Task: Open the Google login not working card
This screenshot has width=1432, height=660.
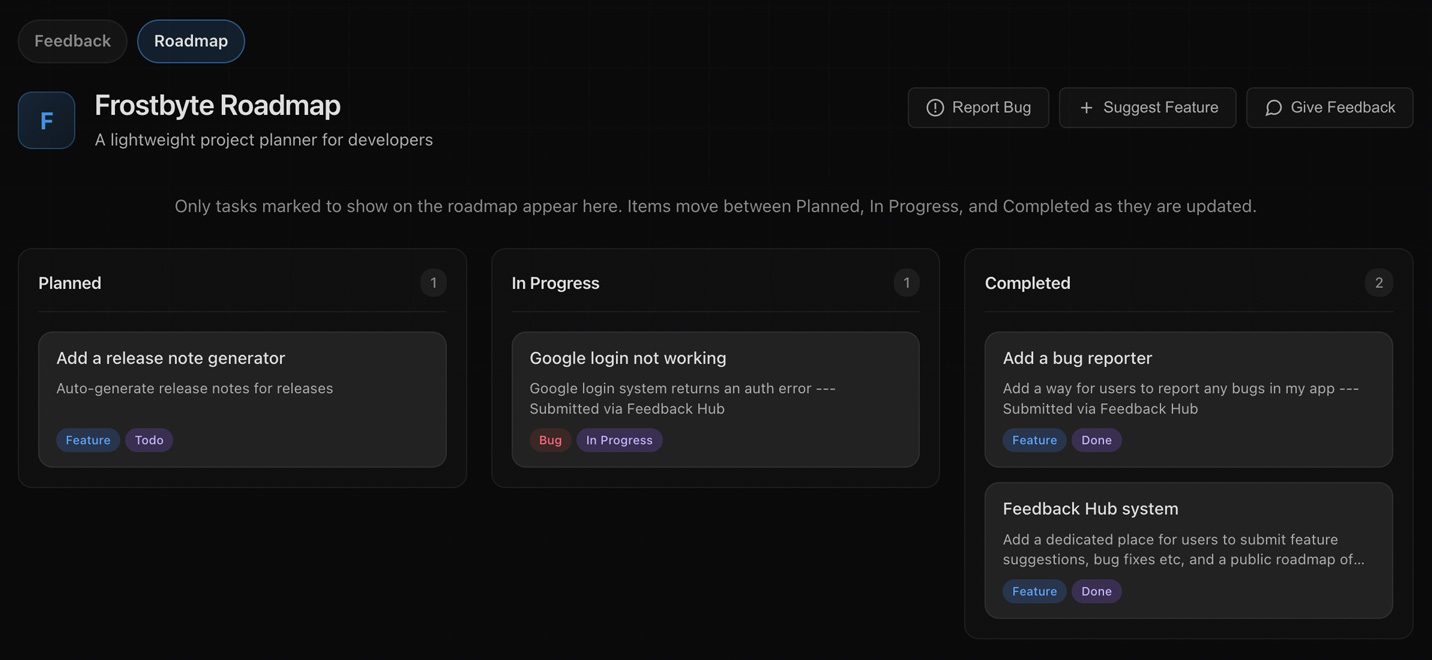Action: (x=715, y=399)
